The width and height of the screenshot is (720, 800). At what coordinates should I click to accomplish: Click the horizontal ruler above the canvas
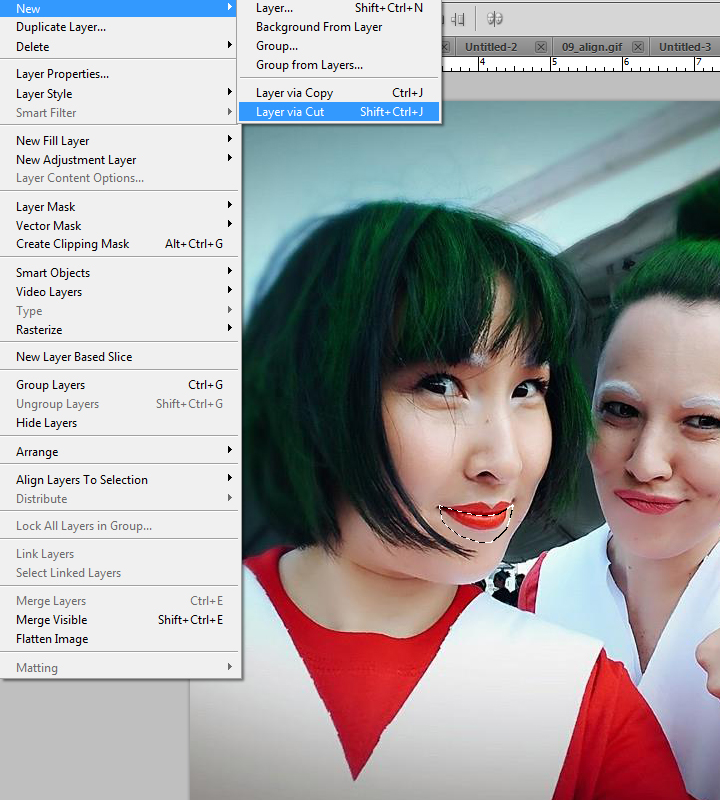click(x=581, y=64)
